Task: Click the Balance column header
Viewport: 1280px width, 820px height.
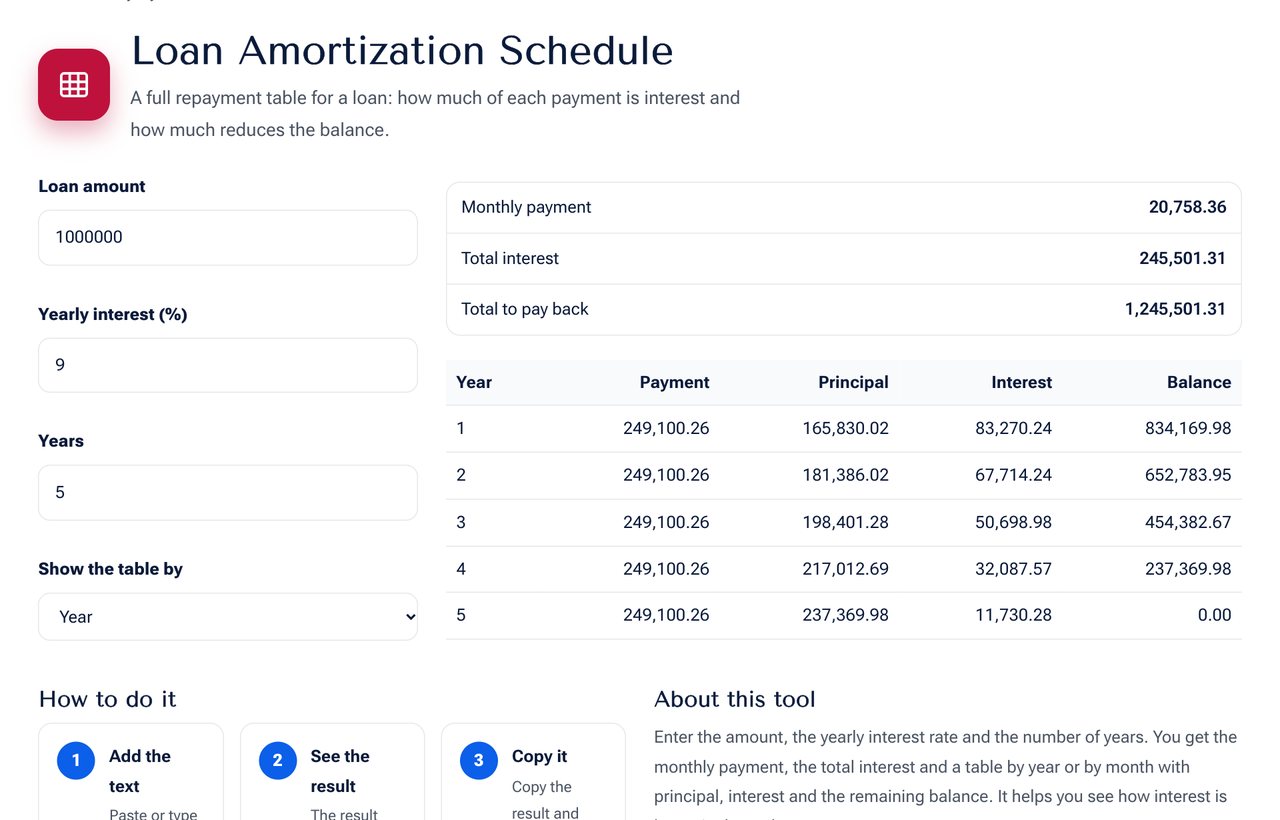Action: (x=1198, y=382)
